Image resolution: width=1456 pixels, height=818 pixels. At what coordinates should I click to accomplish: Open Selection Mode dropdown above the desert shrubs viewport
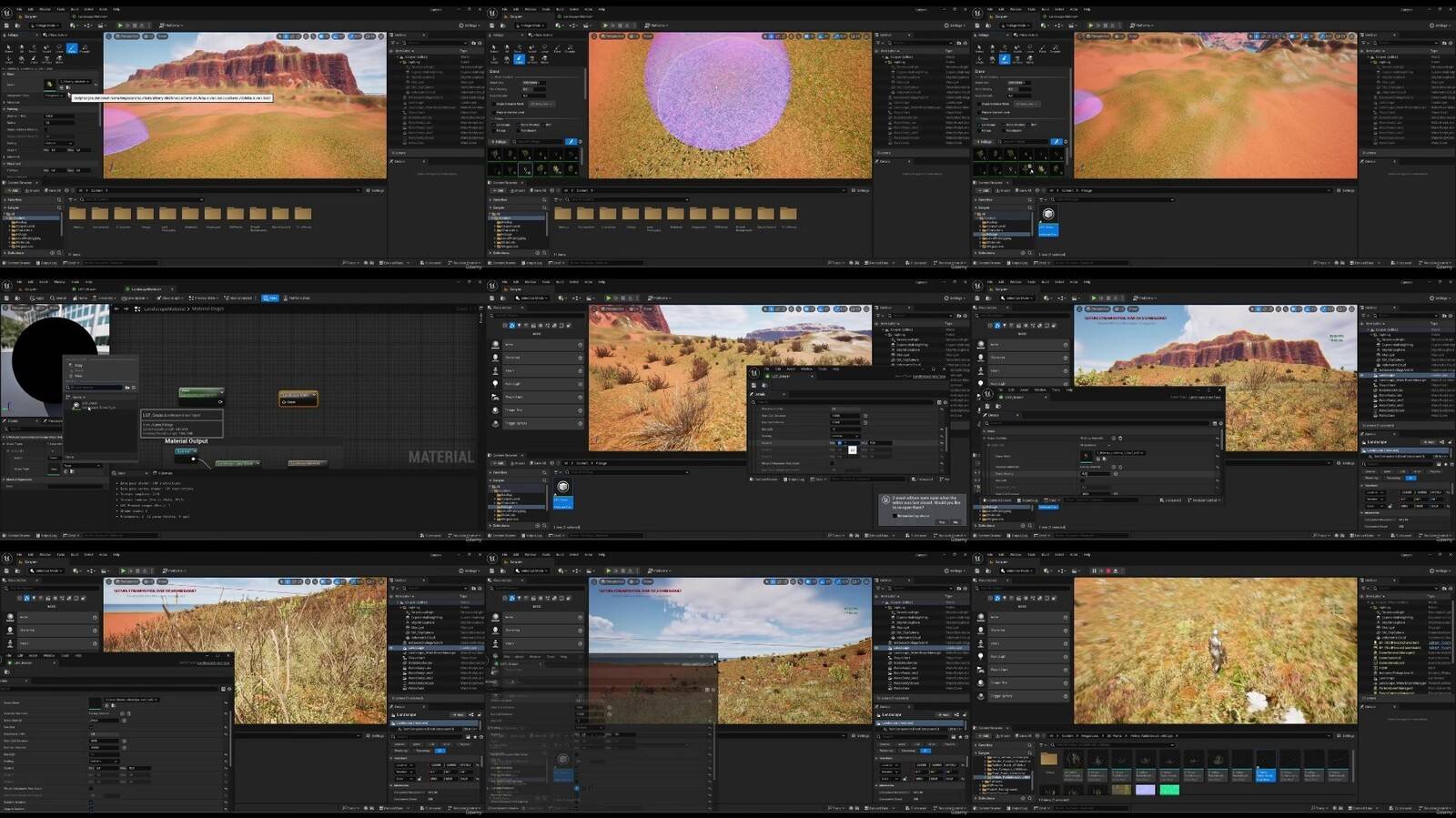531,298
